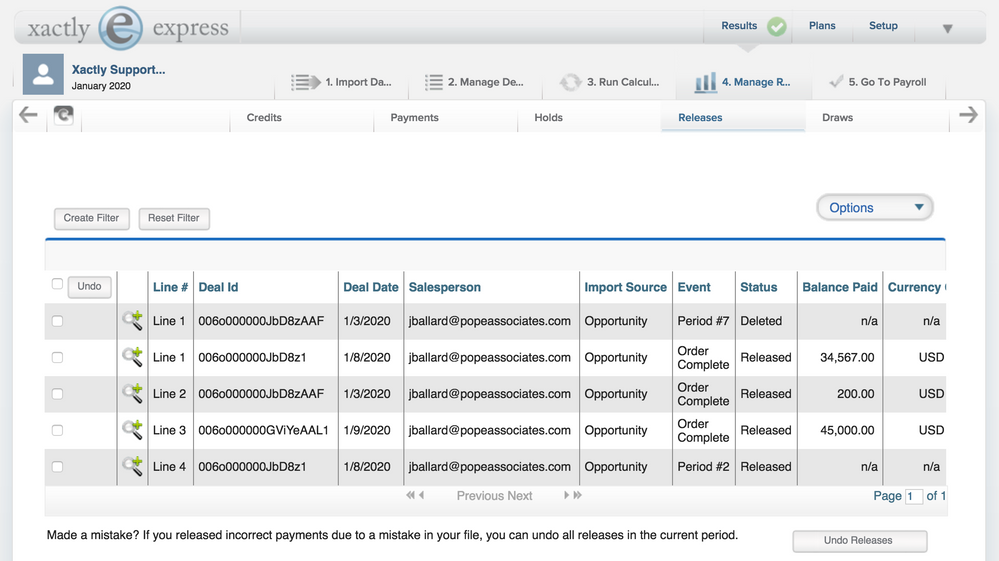Viewport: 999px width, 561px height.
Task: Sort by the Line # column header
Action: 170,287
